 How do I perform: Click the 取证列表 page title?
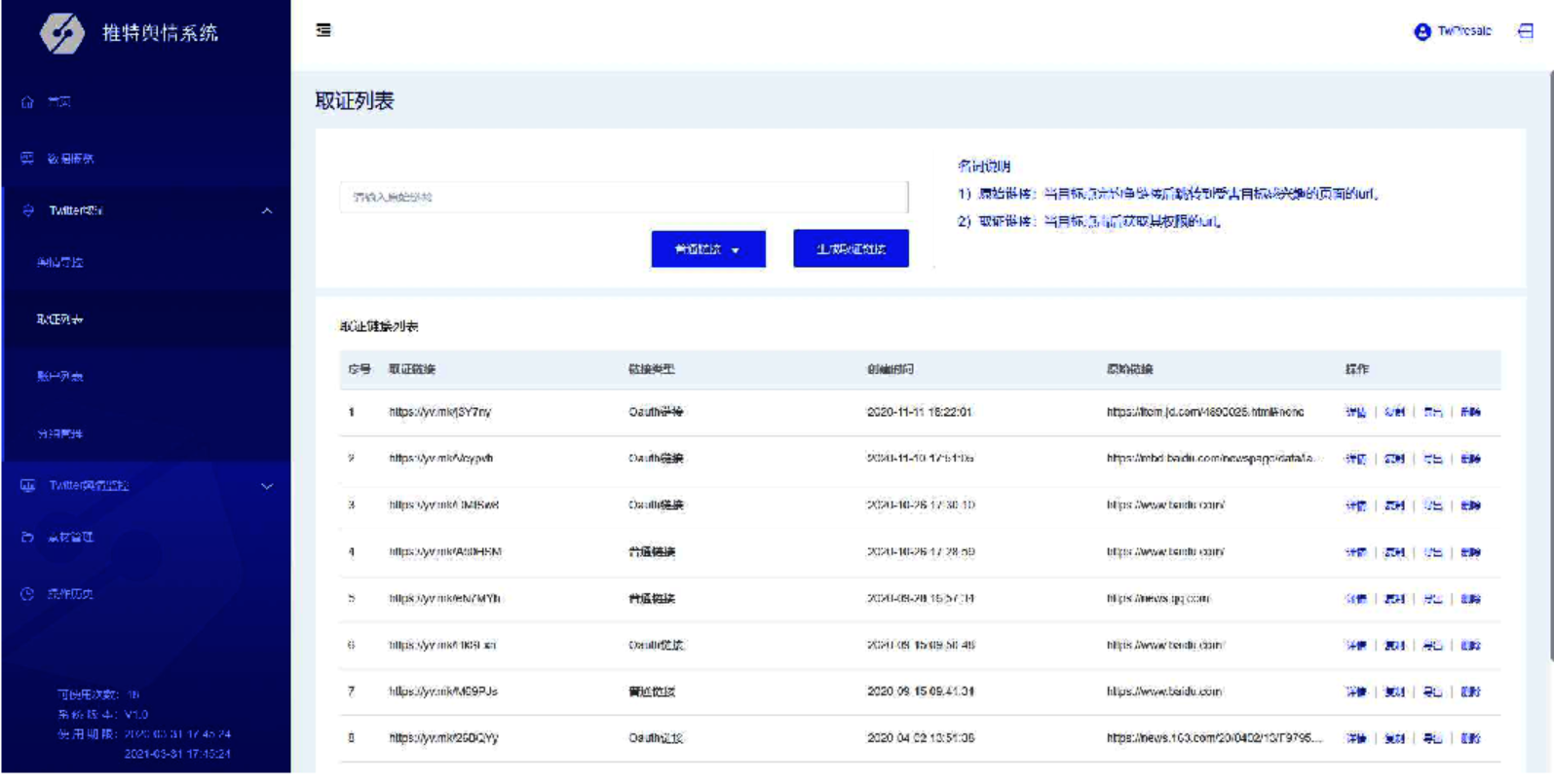pos(355,101)
